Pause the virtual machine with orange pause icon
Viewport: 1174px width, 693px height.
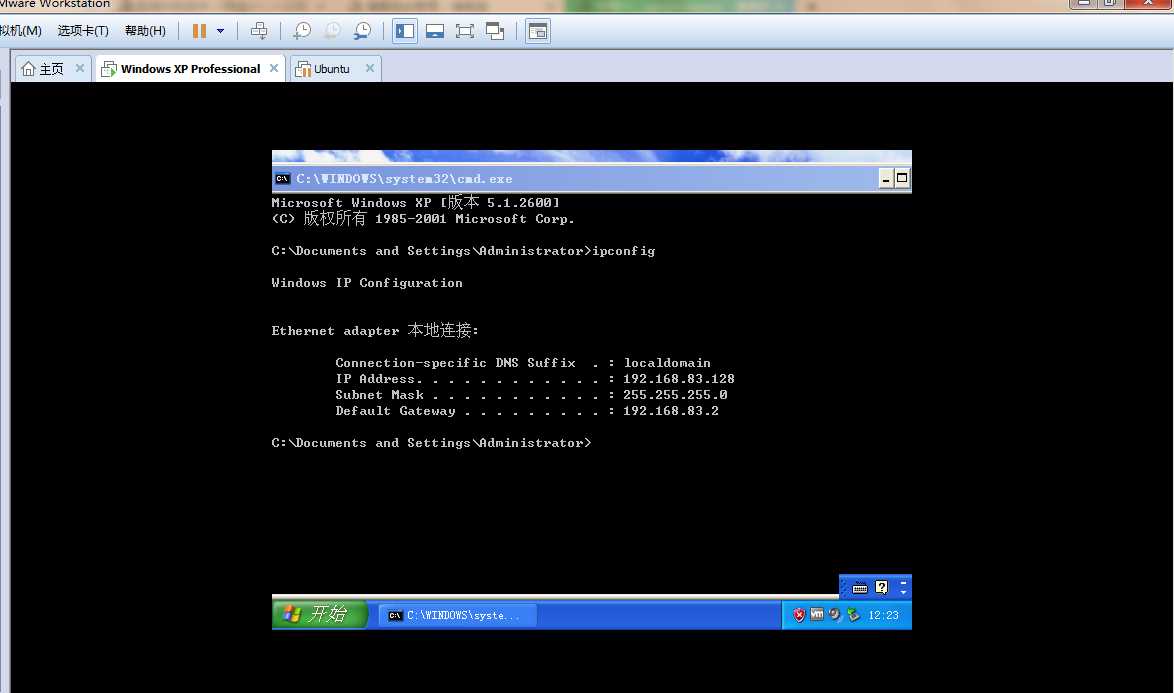pos(199,31)
